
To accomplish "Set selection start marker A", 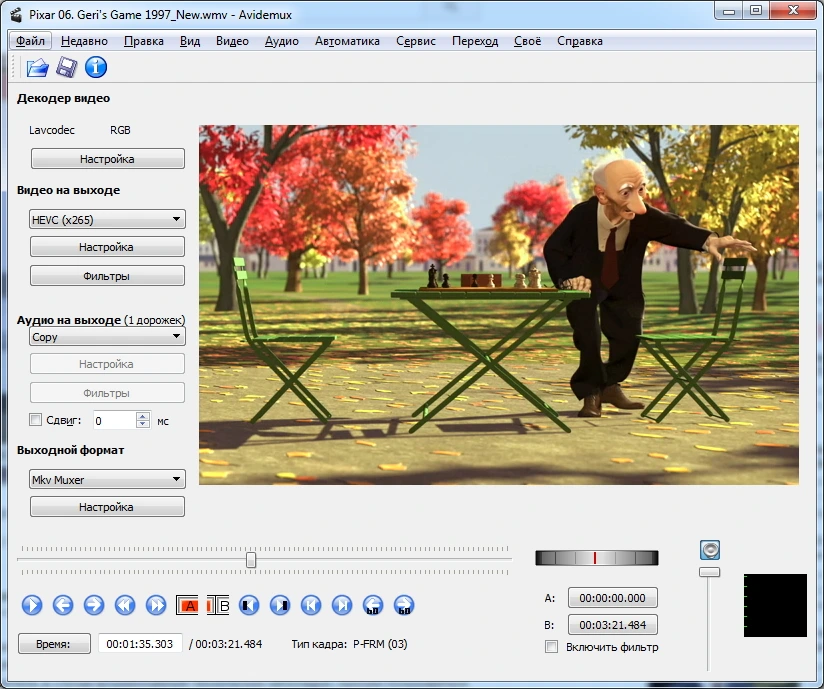I will (187, 605).
